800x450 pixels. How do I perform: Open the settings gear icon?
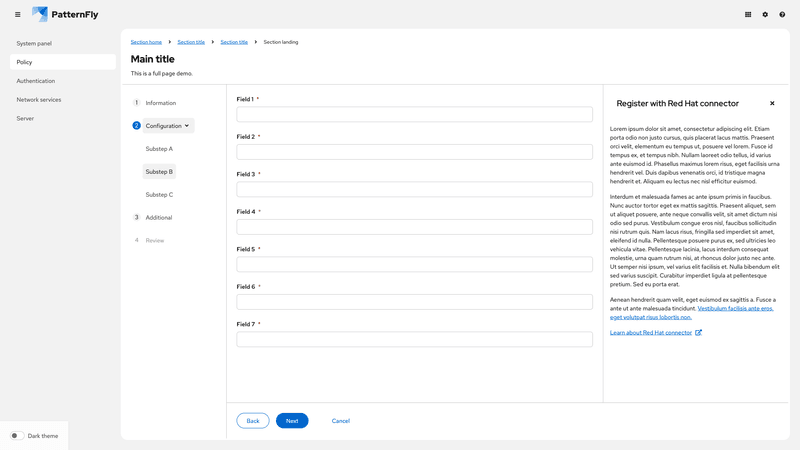coord(765,15)
